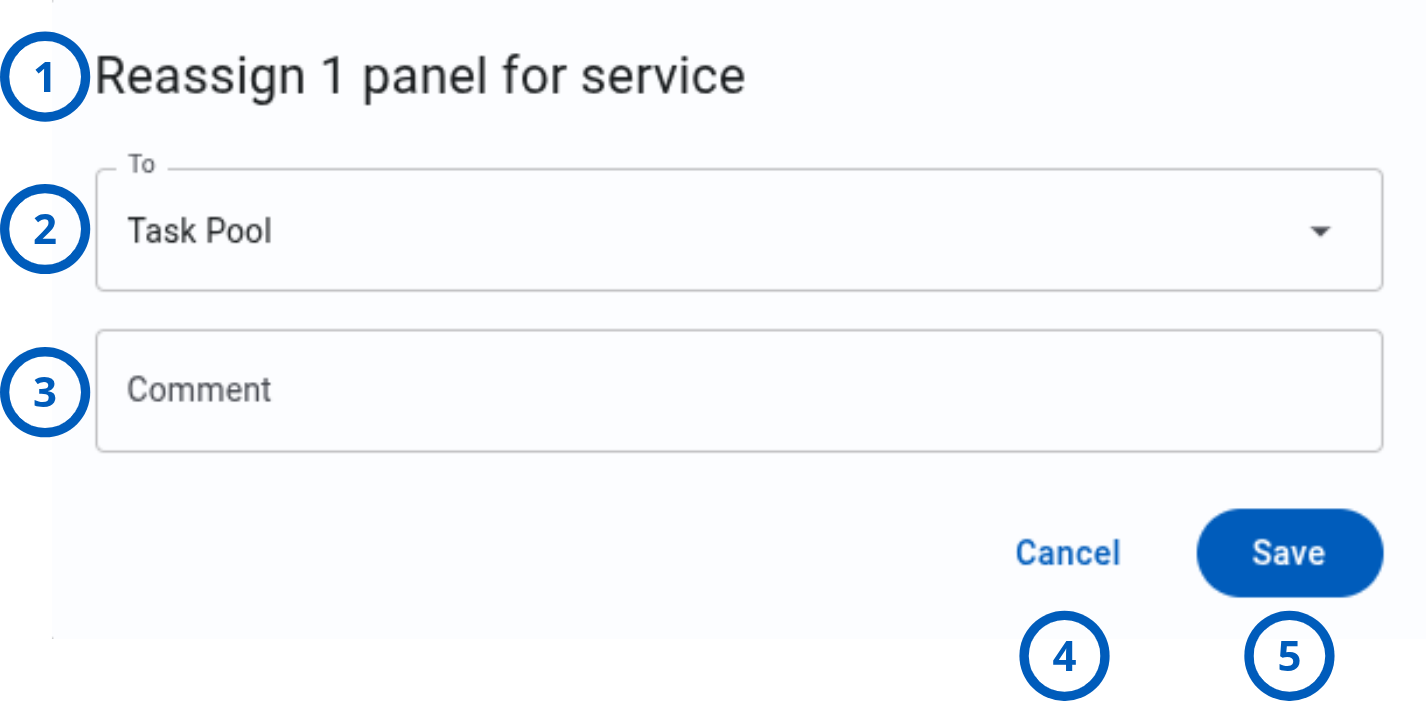
Task: Click the numbered callout 4 circle
Action: [x=1065, y=657]
